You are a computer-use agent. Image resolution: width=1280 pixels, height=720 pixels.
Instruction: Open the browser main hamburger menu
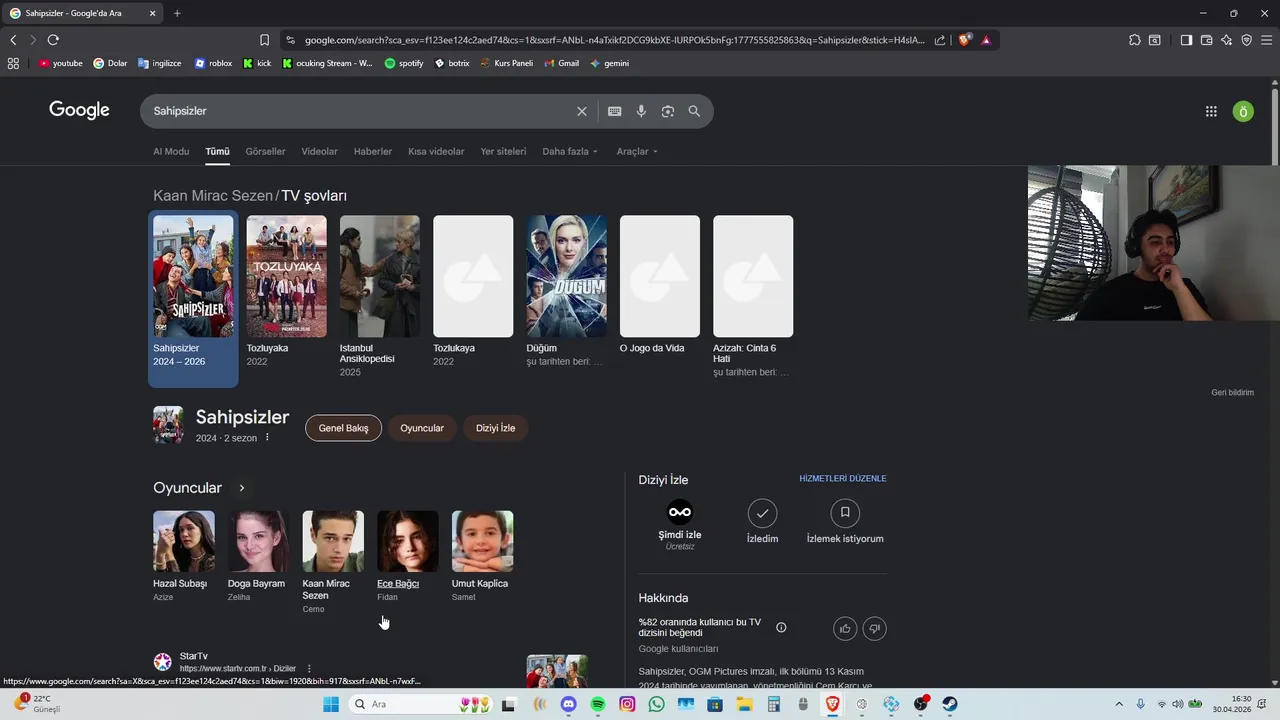pyautogui.click(x=1266, y=40)
